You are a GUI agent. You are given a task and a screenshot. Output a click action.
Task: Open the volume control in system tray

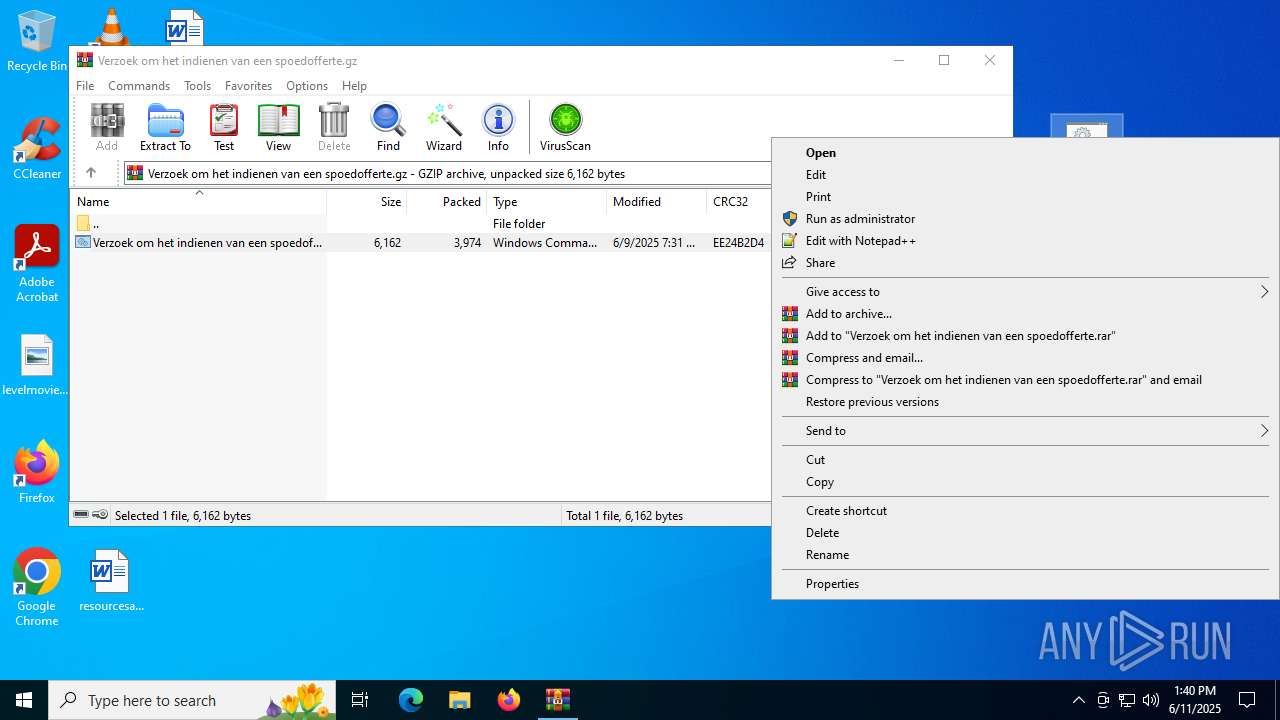[x=1150, y=700]
